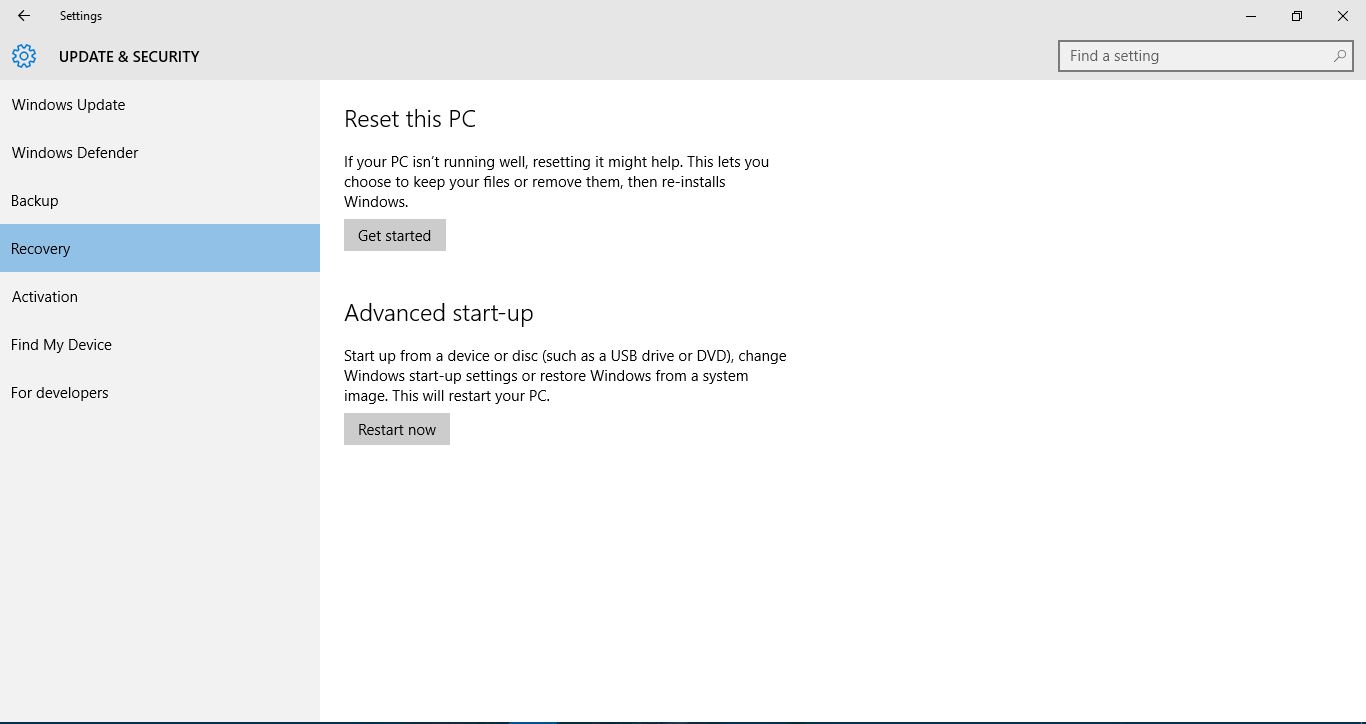Select Windows Update in the sidebar
This screenshot has width=1366, height=724.
[68, 104]
